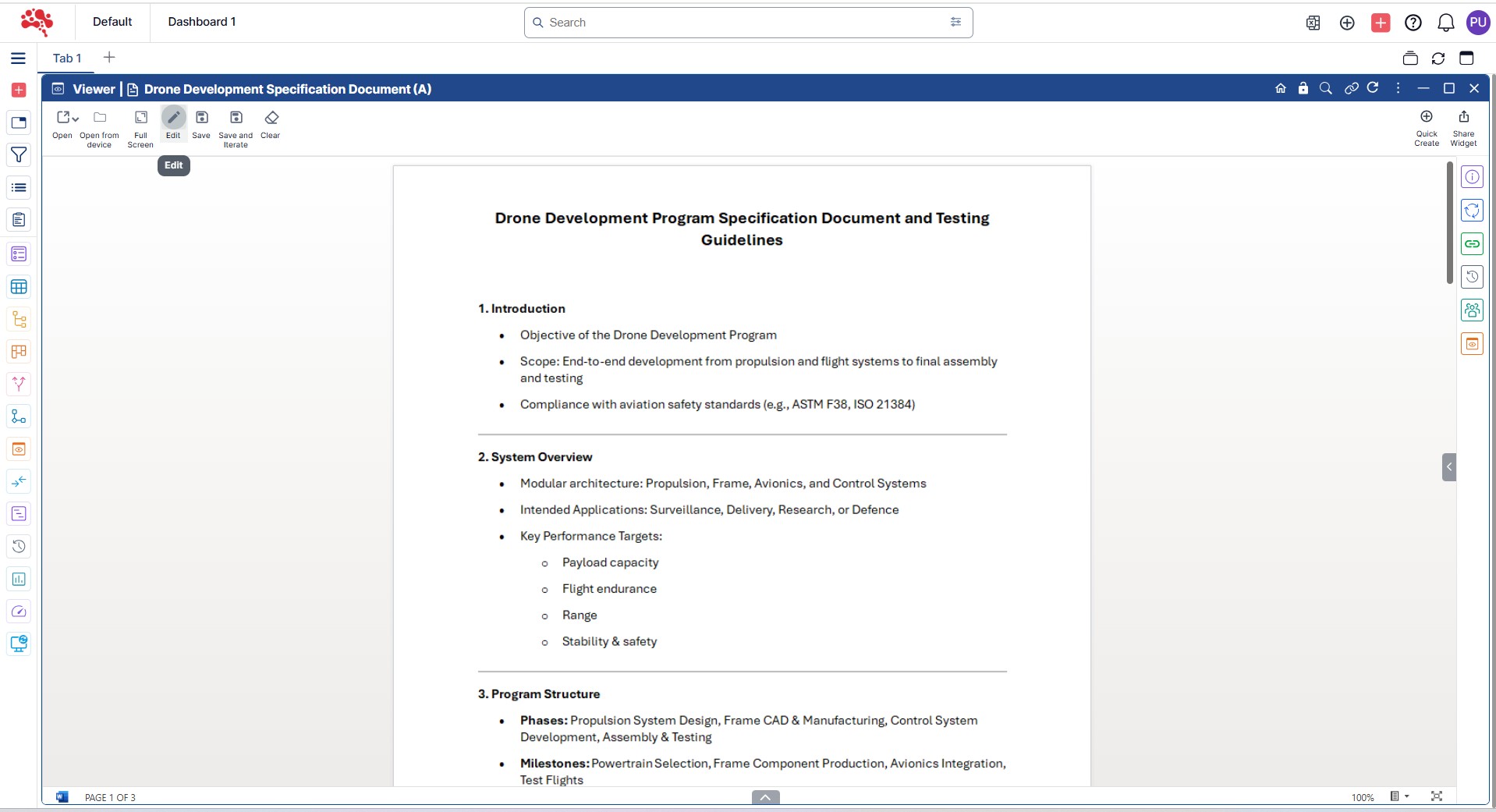This screenshot has width=1496, height=812.
Task: Click the filter funnel sidebar icon
Action: pos(19,155)
